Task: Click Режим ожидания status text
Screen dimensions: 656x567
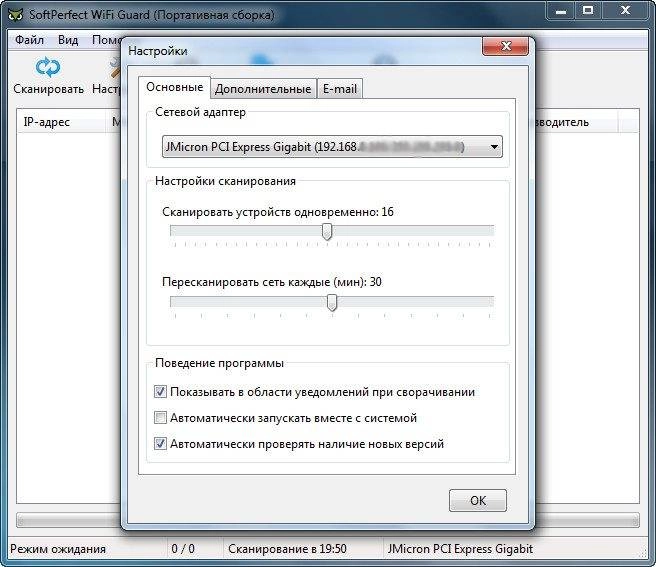Action: [58, 549]
